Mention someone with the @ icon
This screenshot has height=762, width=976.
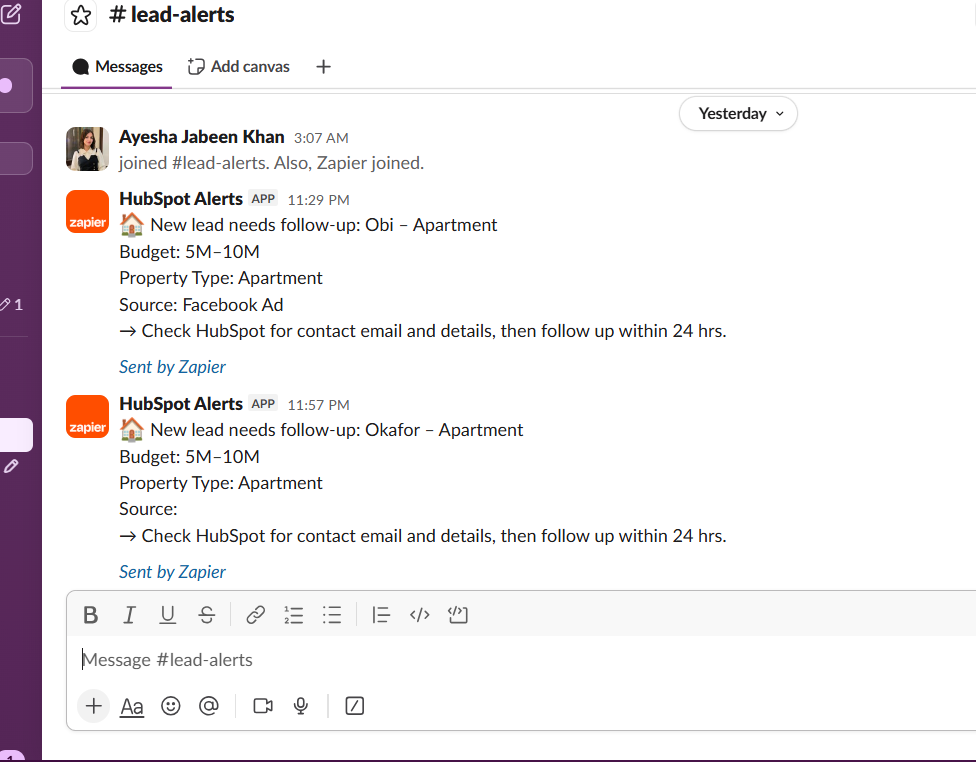click(209, 706)
